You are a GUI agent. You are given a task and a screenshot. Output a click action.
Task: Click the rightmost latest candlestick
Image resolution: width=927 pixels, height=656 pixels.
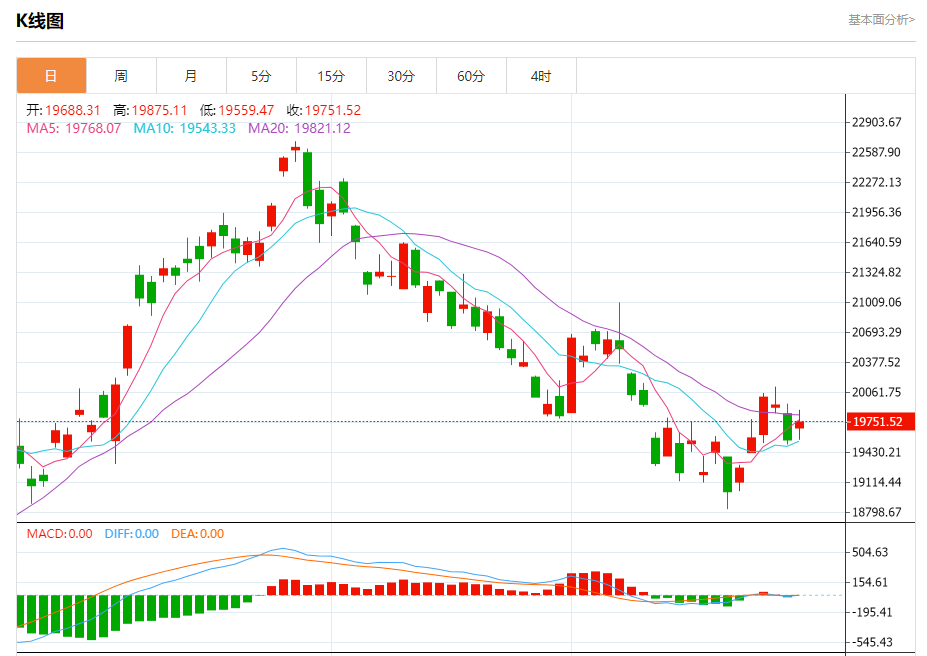click(799, 425)
